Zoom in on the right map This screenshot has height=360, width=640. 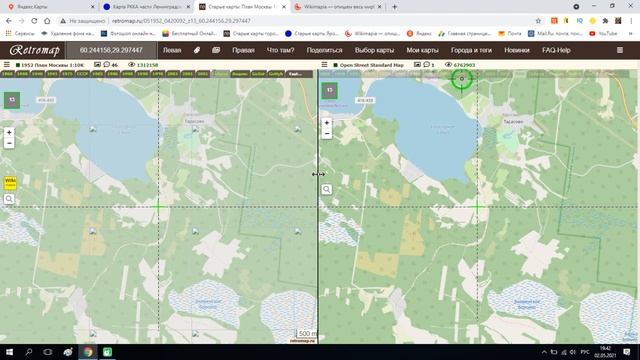327,122
